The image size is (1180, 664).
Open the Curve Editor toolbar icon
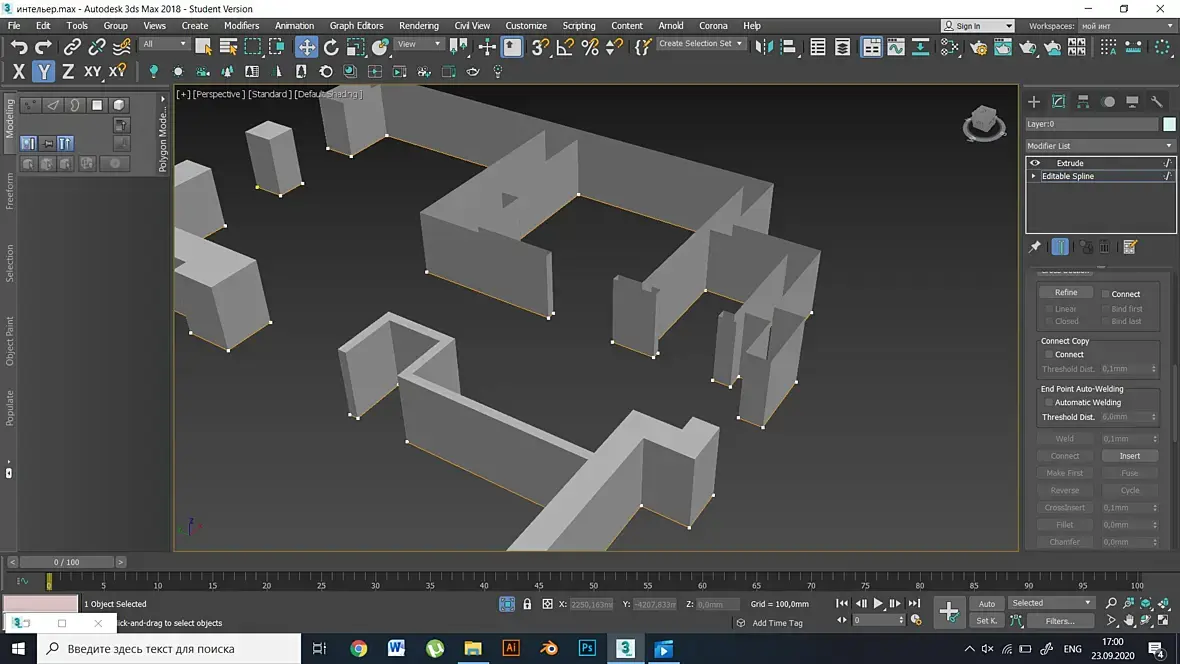click(895, 47)
